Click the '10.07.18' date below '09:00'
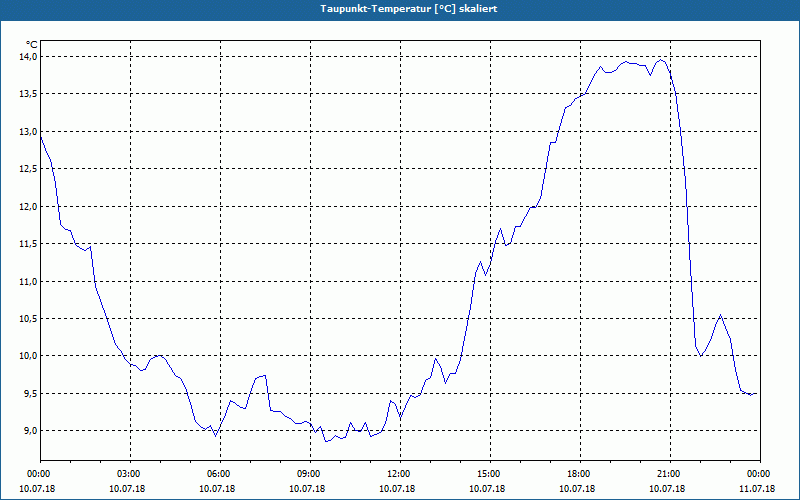The width and height of the screenshot is (800, 500). 308,489
